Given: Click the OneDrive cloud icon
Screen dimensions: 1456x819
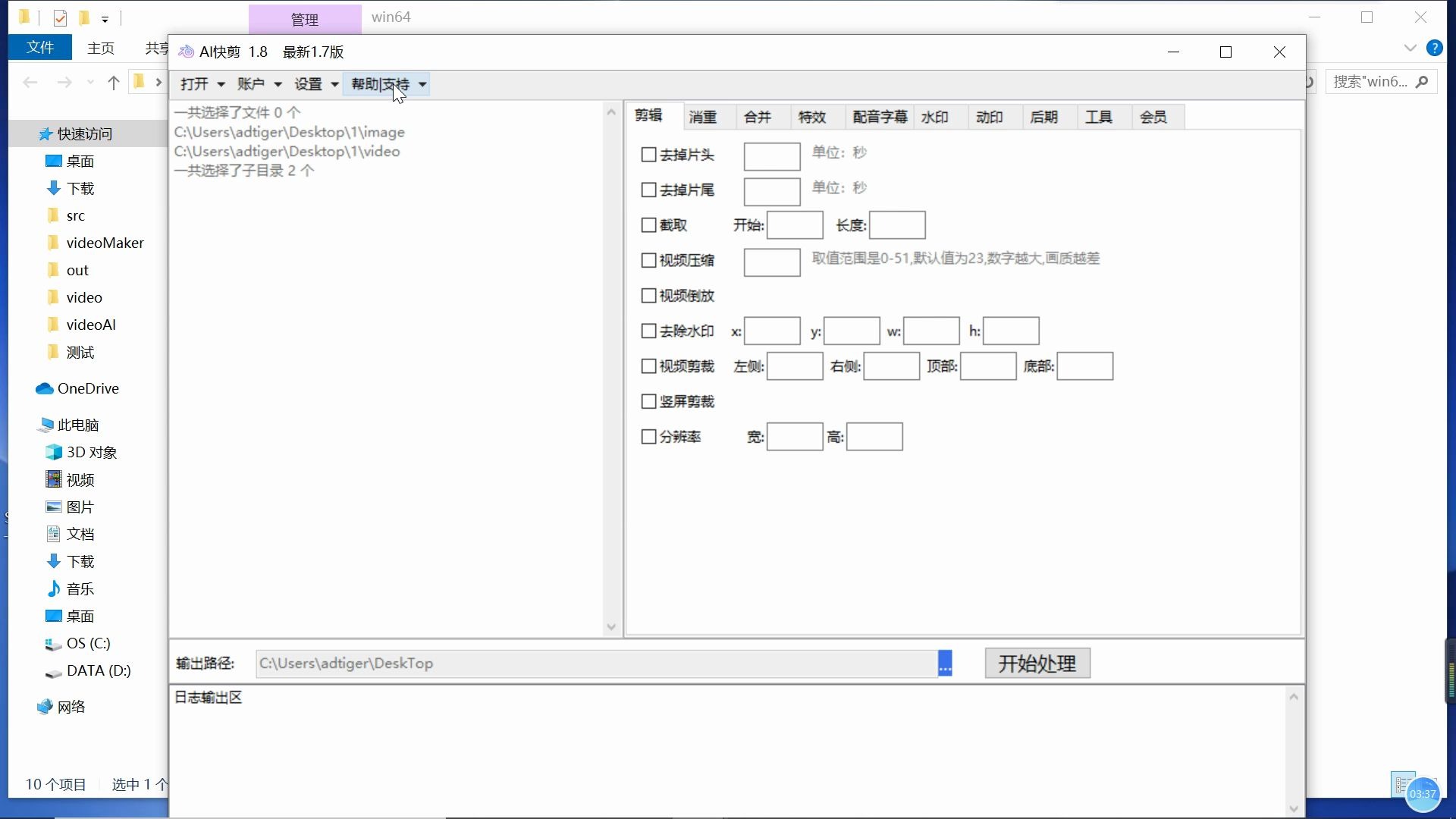Looking at the screenshot, I should 44,388.
